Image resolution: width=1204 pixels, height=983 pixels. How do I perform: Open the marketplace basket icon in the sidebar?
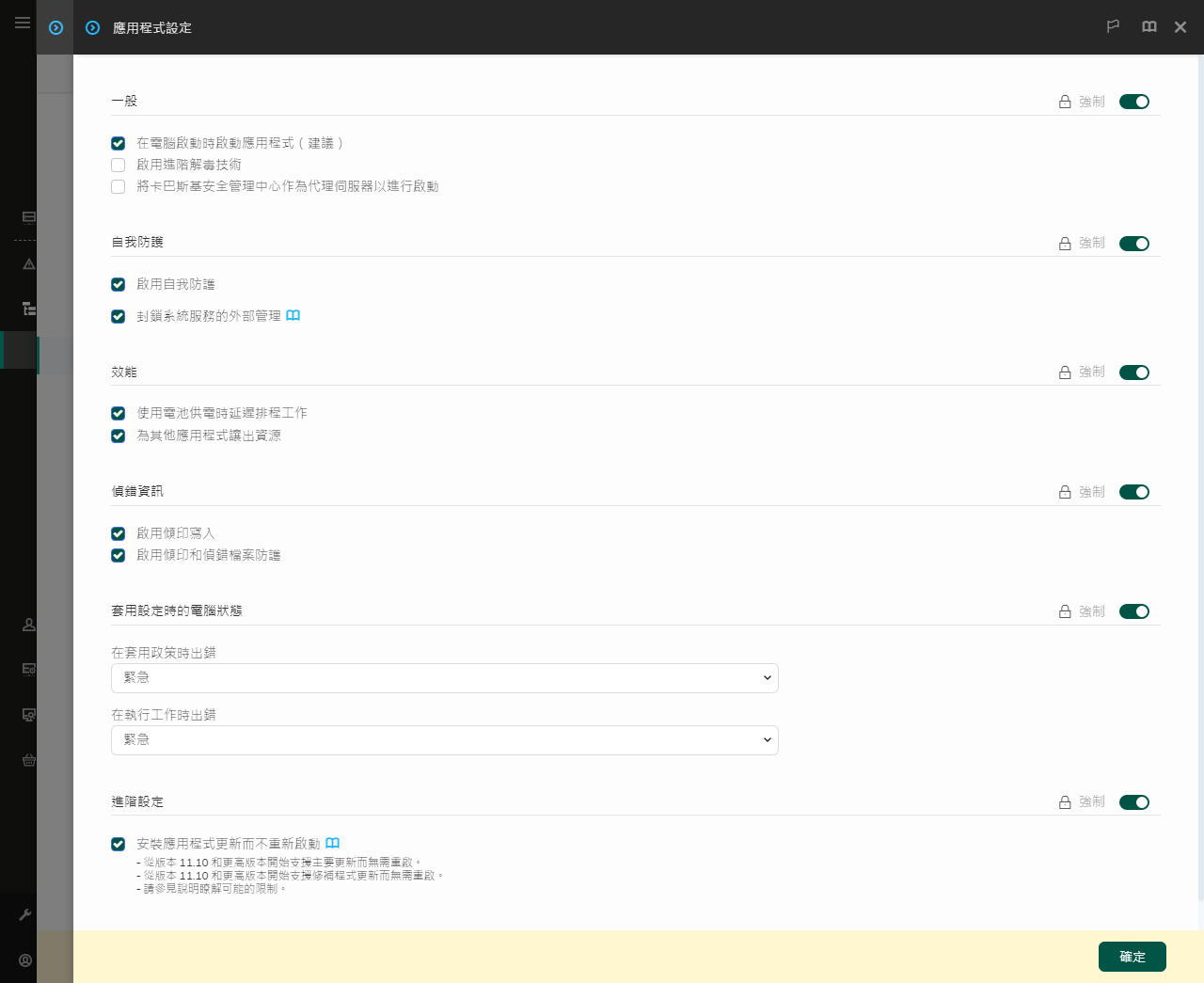28,760
